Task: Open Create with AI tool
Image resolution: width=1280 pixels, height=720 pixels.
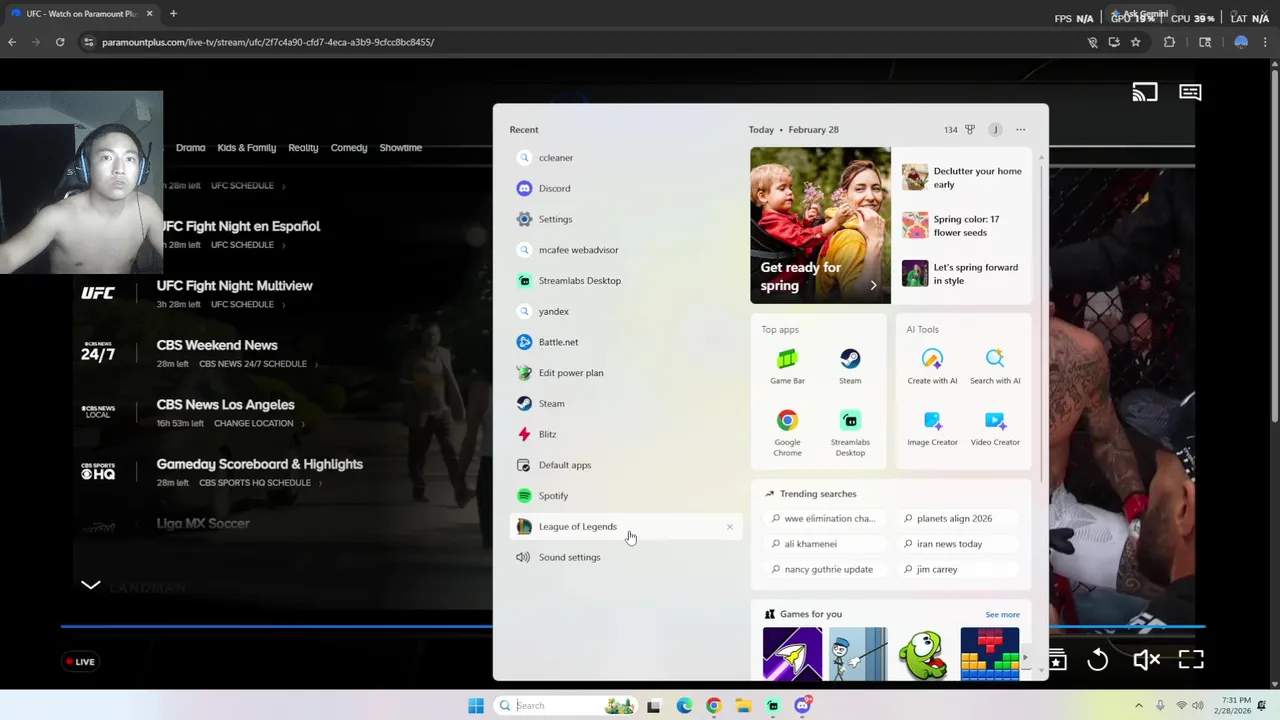Action: (932, 366)
